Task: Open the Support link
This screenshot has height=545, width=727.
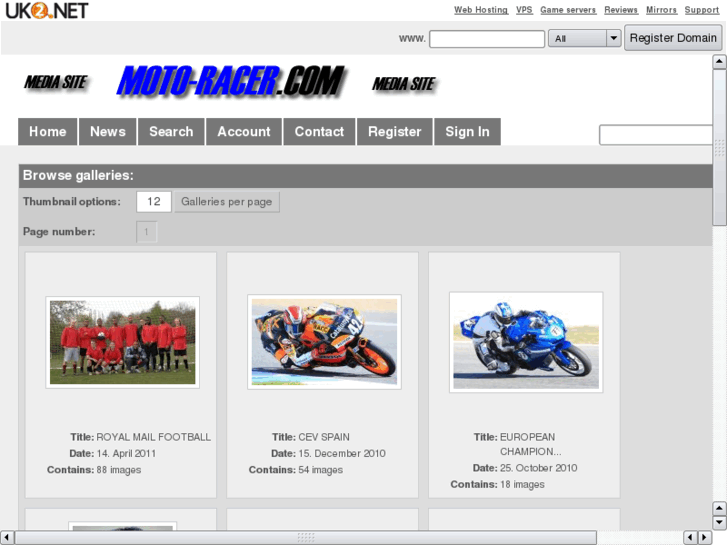Action: pyautogui.click(x=701, y=10)
